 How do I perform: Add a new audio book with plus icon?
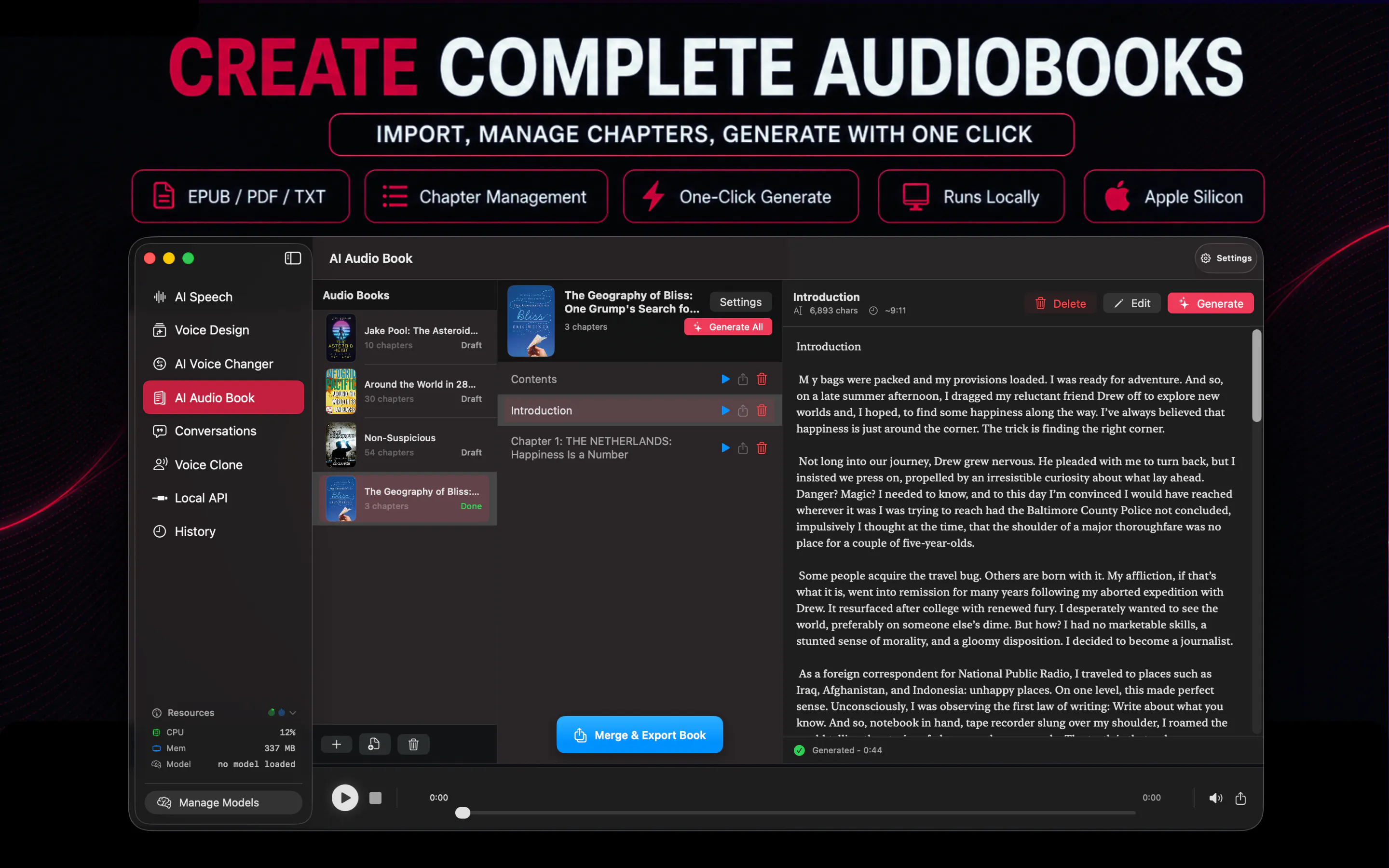(336, 745)
